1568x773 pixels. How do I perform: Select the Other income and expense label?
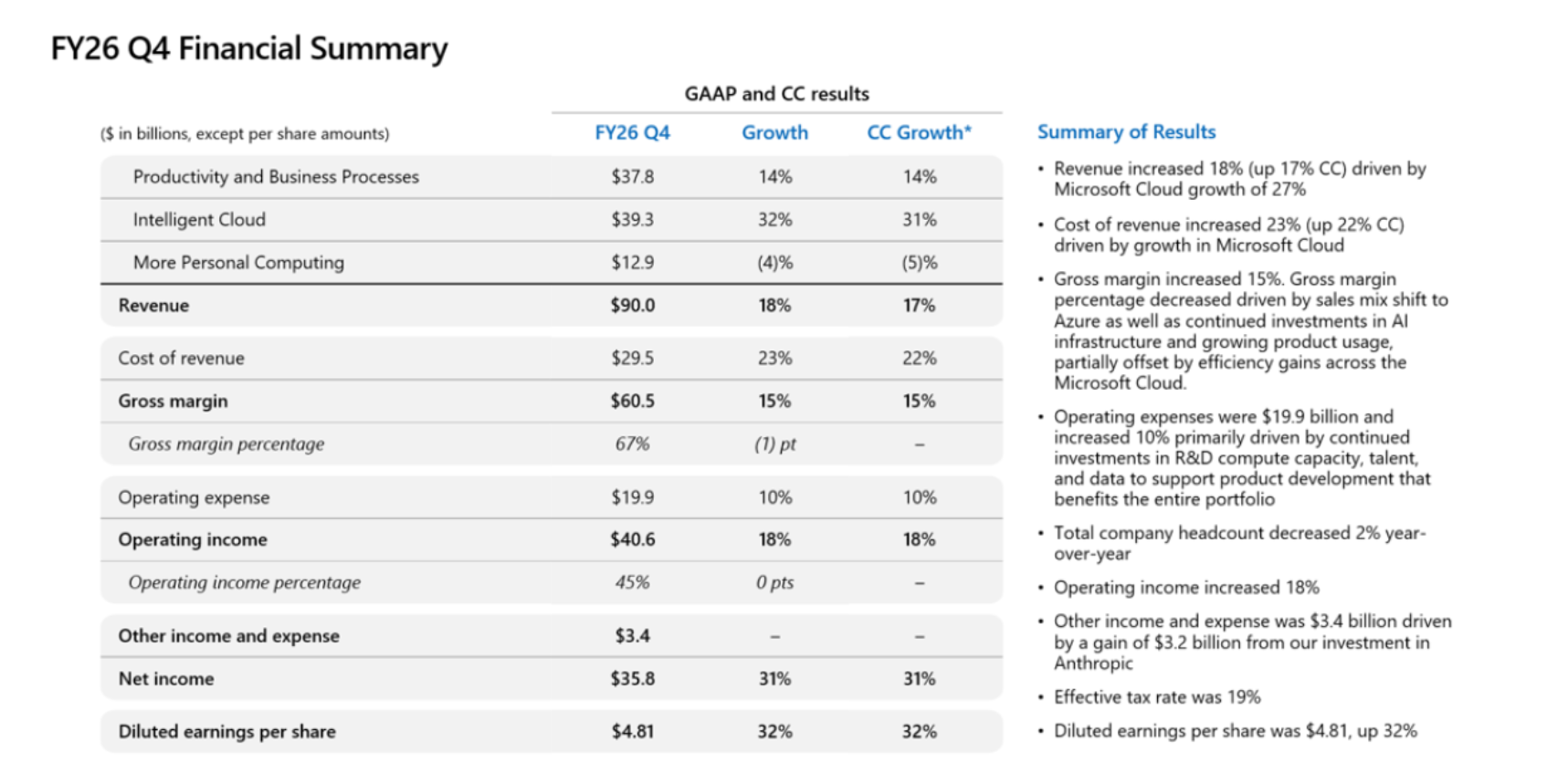228,636
